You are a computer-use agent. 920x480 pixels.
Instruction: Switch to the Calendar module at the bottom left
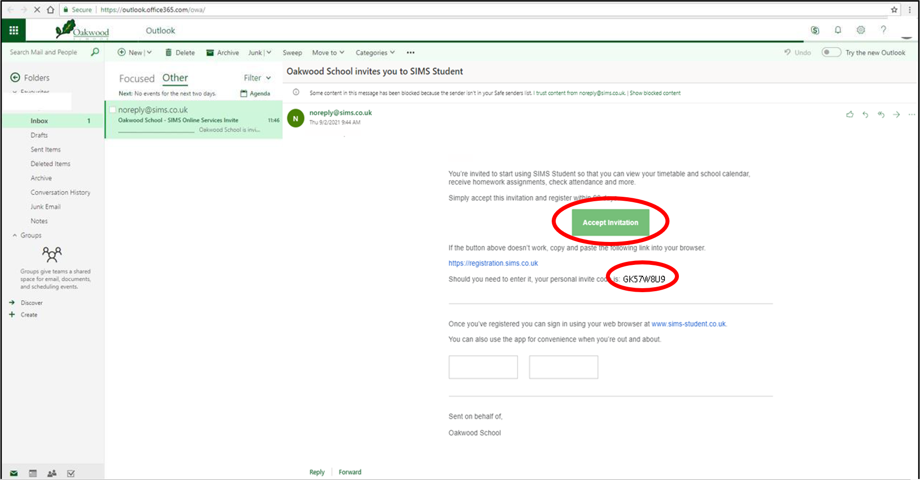tap(33, 473)
